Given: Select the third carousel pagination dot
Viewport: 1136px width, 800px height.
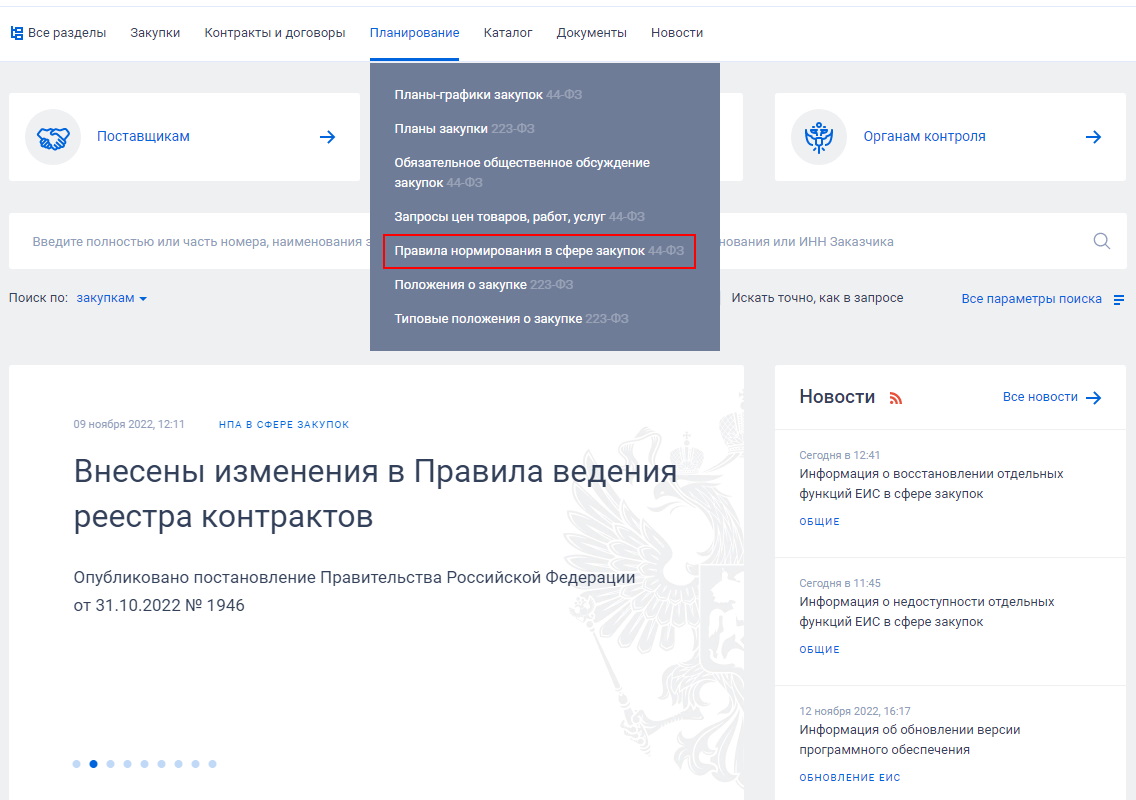Looking at the screenshot, I should pyautogui.click(x=110, y=763).
